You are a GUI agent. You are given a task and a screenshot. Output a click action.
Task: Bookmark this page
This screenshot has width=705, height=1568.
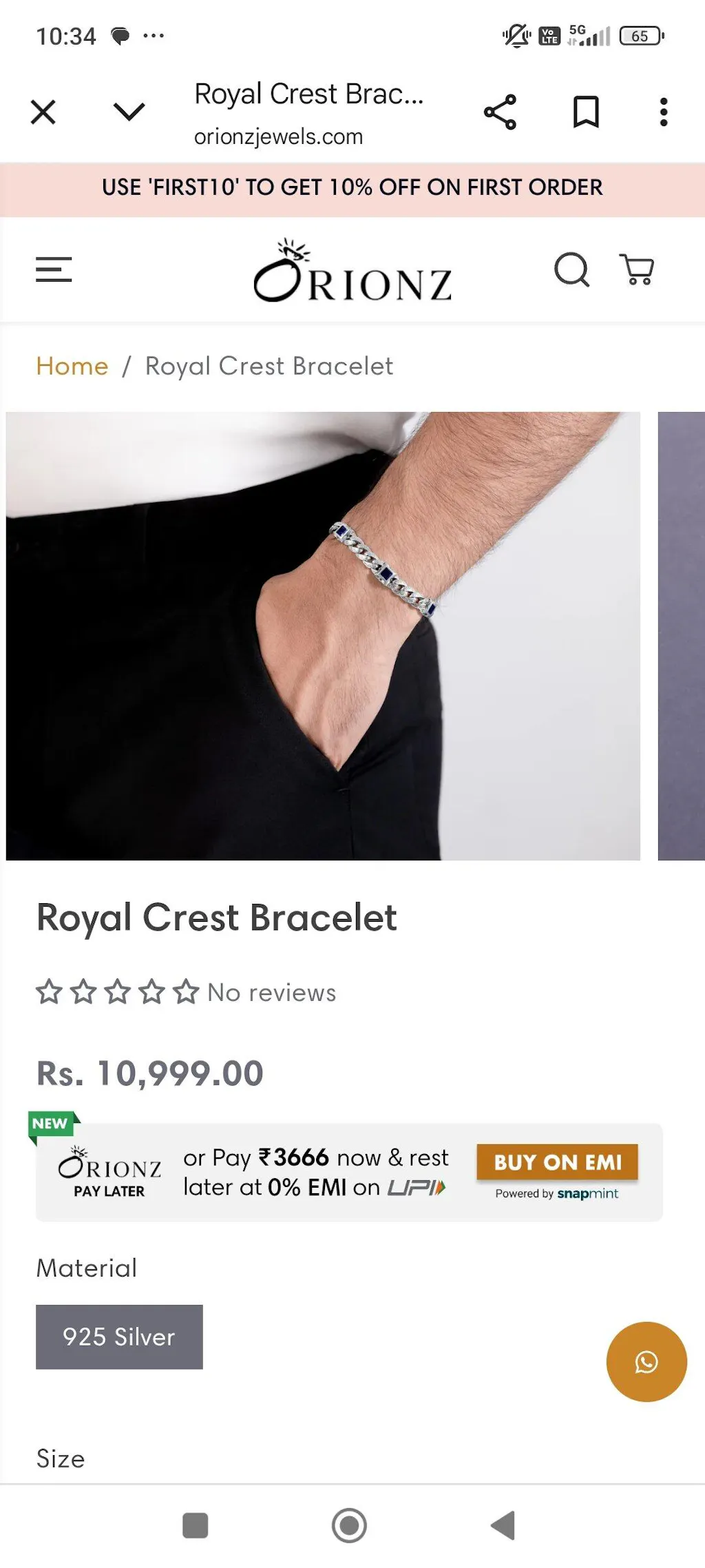(x=586, y=112)
